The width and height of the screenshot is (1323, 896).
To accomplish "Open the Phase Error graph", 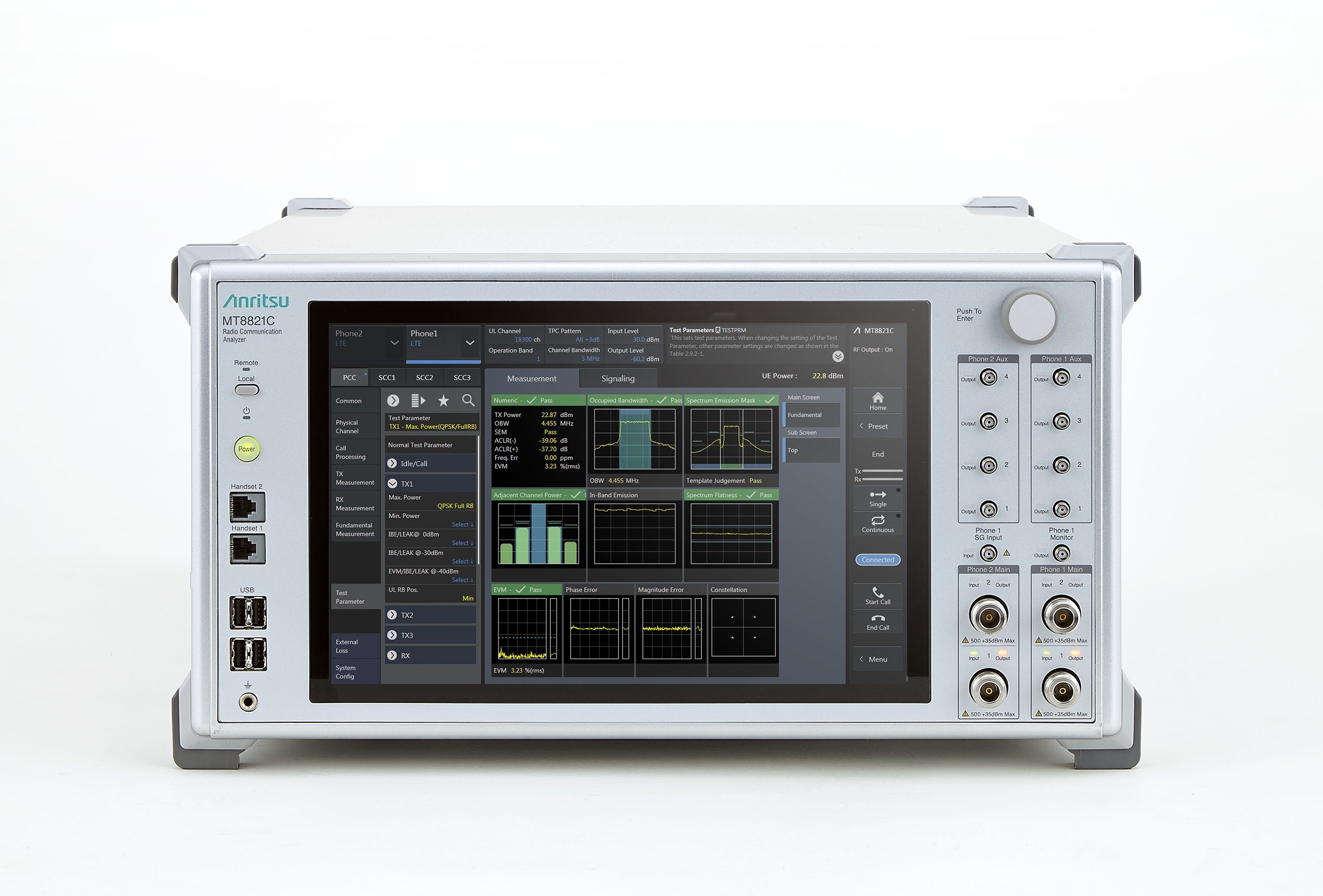I will pyautogui.click(x=598, y=630).
